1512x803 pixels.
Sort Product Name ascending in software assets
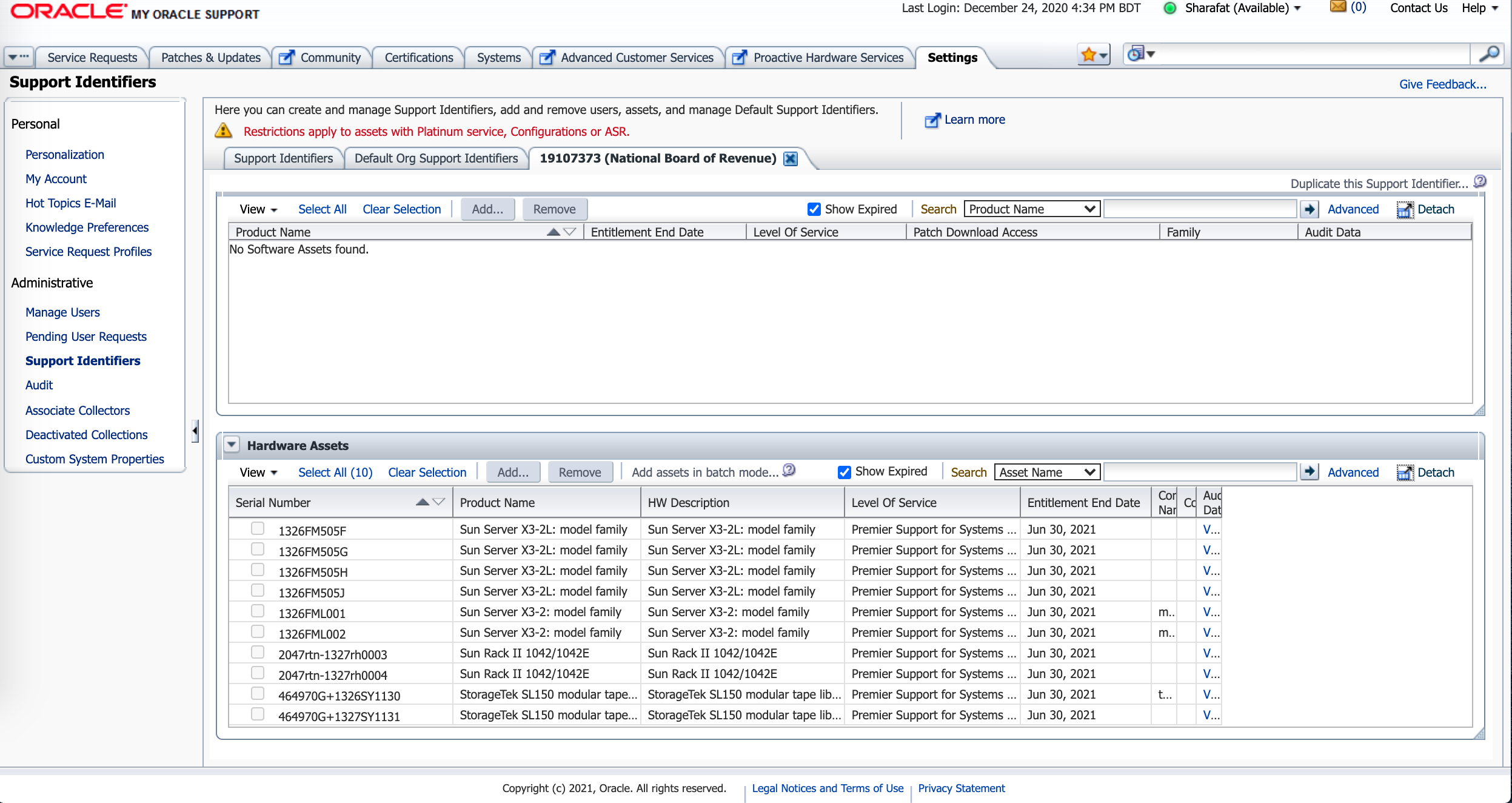click(x=553, y=232)
